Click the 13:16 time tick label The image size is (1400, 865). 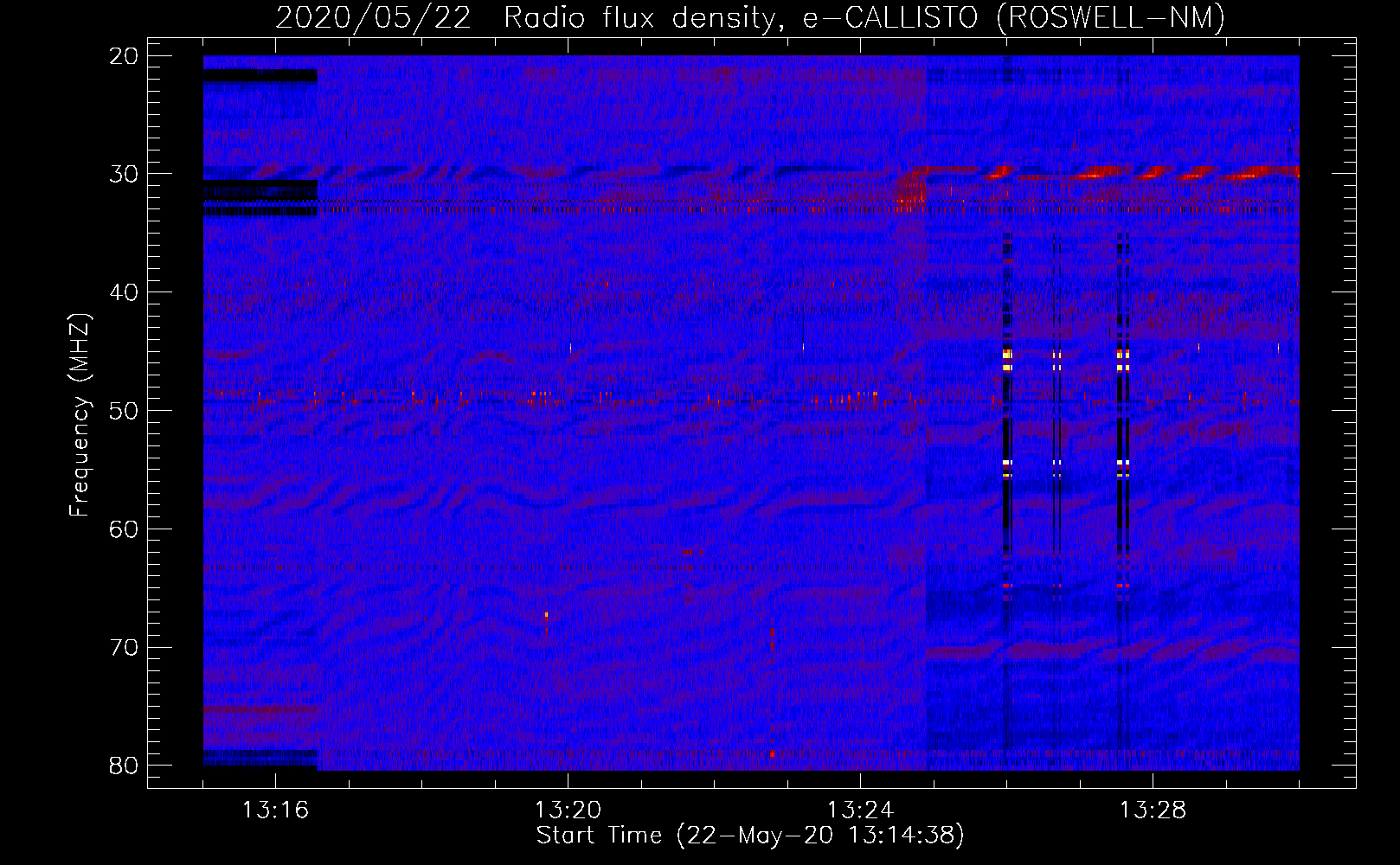(275, 811)
